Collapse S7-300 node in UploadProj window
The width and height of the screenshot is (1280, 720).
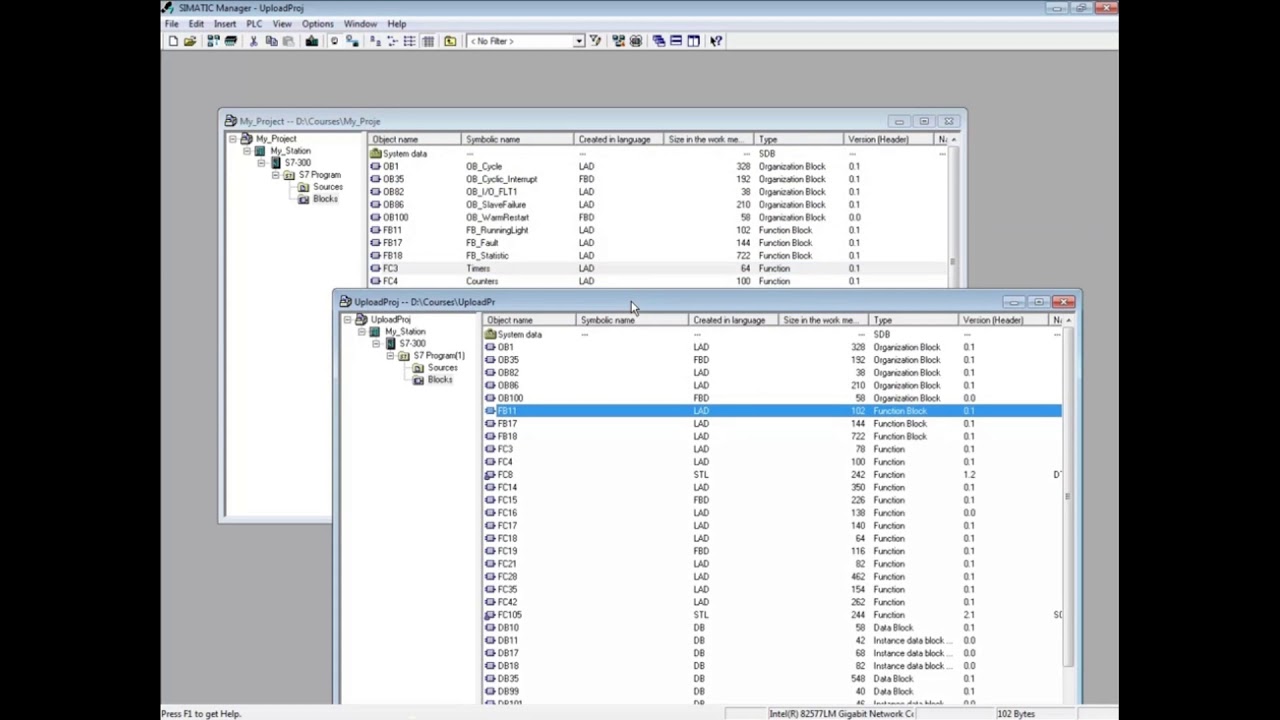coord(376,344)
